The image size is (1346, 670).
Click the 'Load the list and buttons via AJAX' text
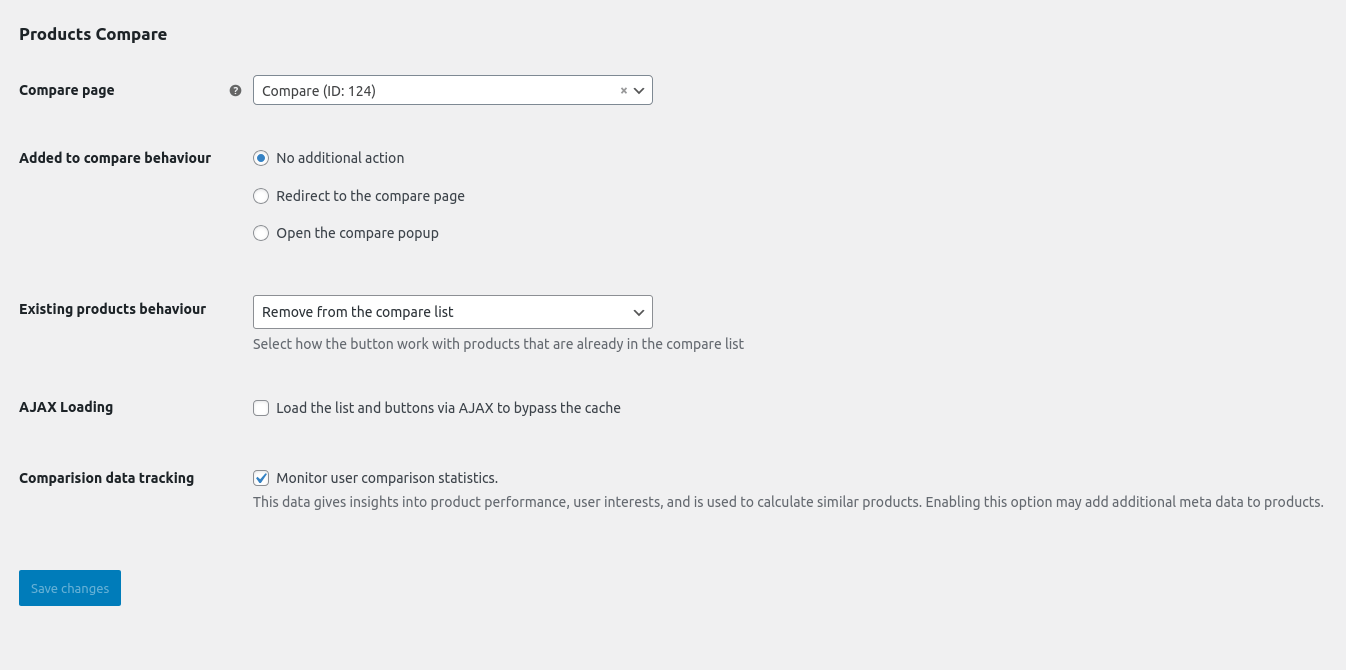point(448,408)
